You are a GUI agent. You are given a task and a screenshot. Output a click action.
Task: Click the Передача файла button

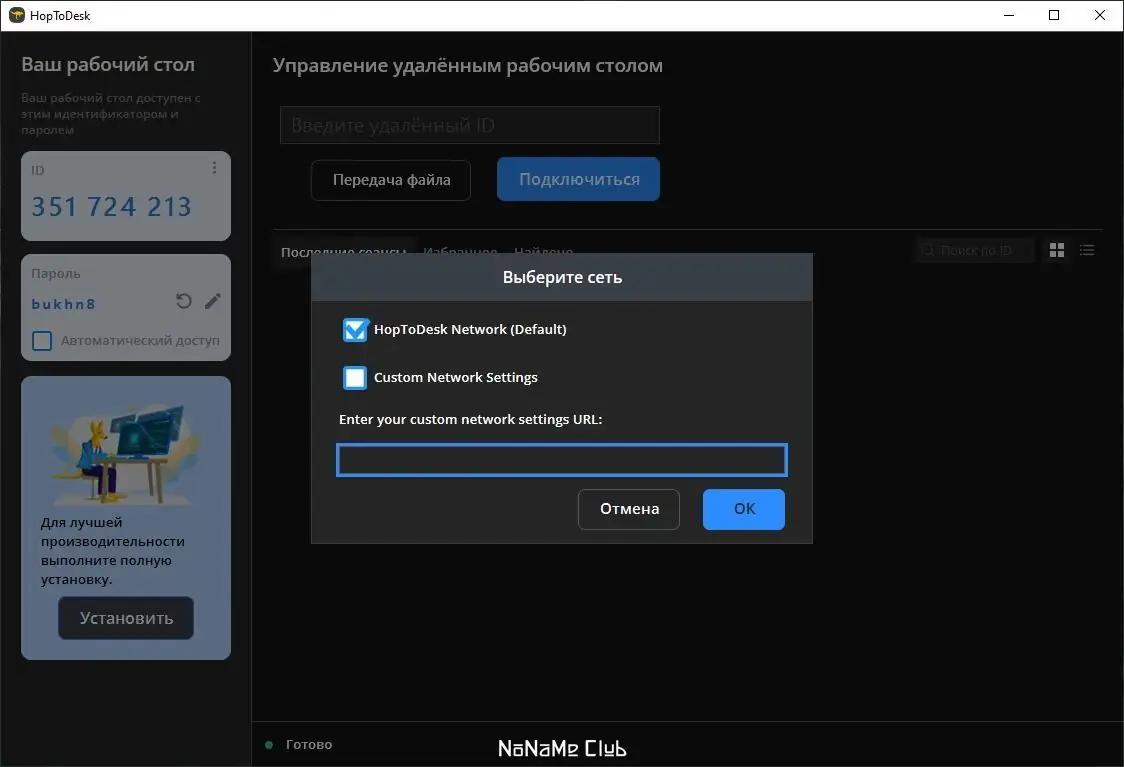point(391,180)
